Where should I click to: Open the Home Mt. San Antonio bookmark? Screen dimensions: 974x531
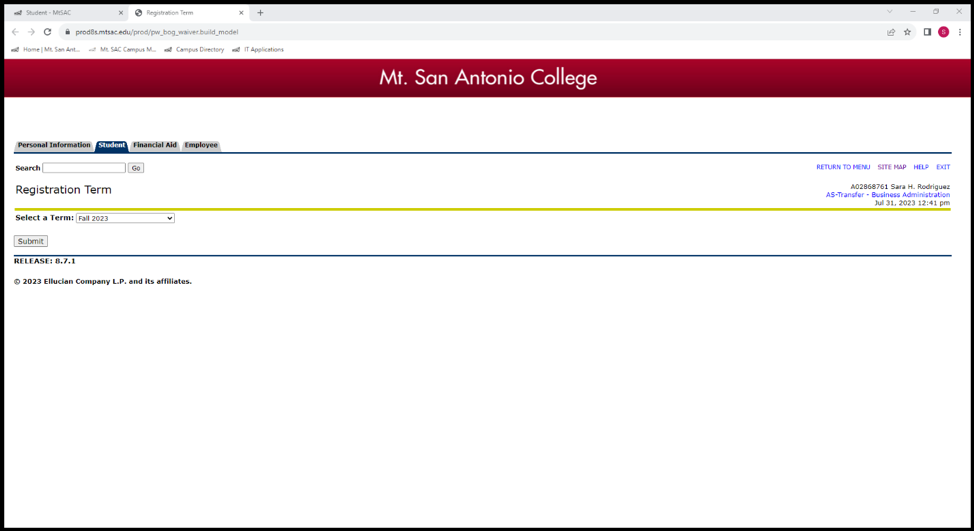pos(46,50)
